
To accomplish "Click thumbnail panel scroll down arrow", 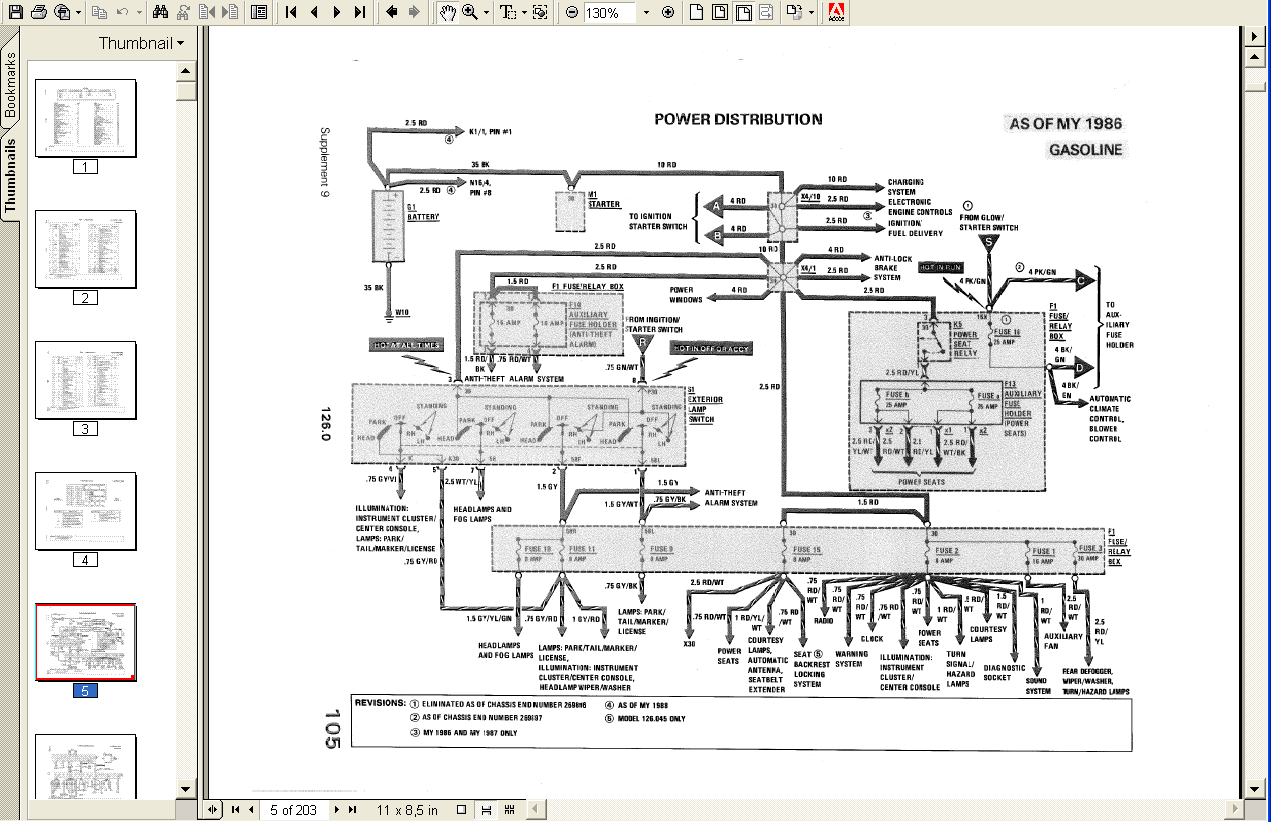I will click(186, 789).
